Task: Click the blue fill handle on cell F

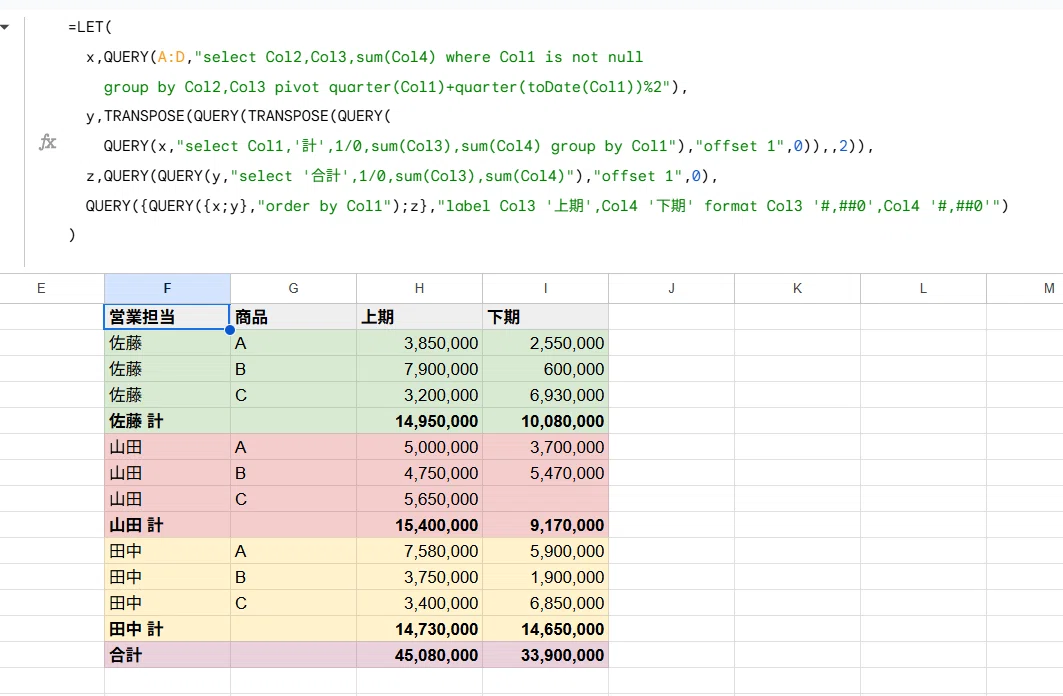Action: [230, 330]
